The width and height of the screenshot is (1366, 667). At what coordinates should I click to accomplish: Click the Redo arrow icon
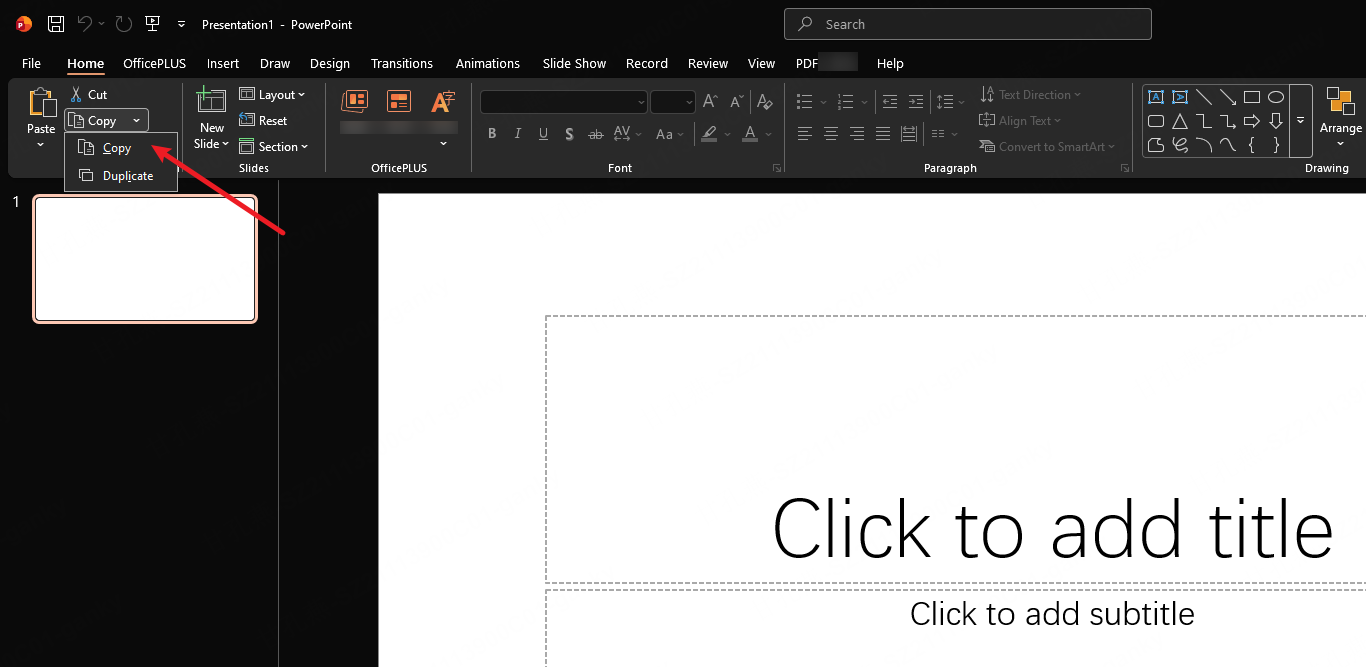pyautogui.click(x=124, y=24)
